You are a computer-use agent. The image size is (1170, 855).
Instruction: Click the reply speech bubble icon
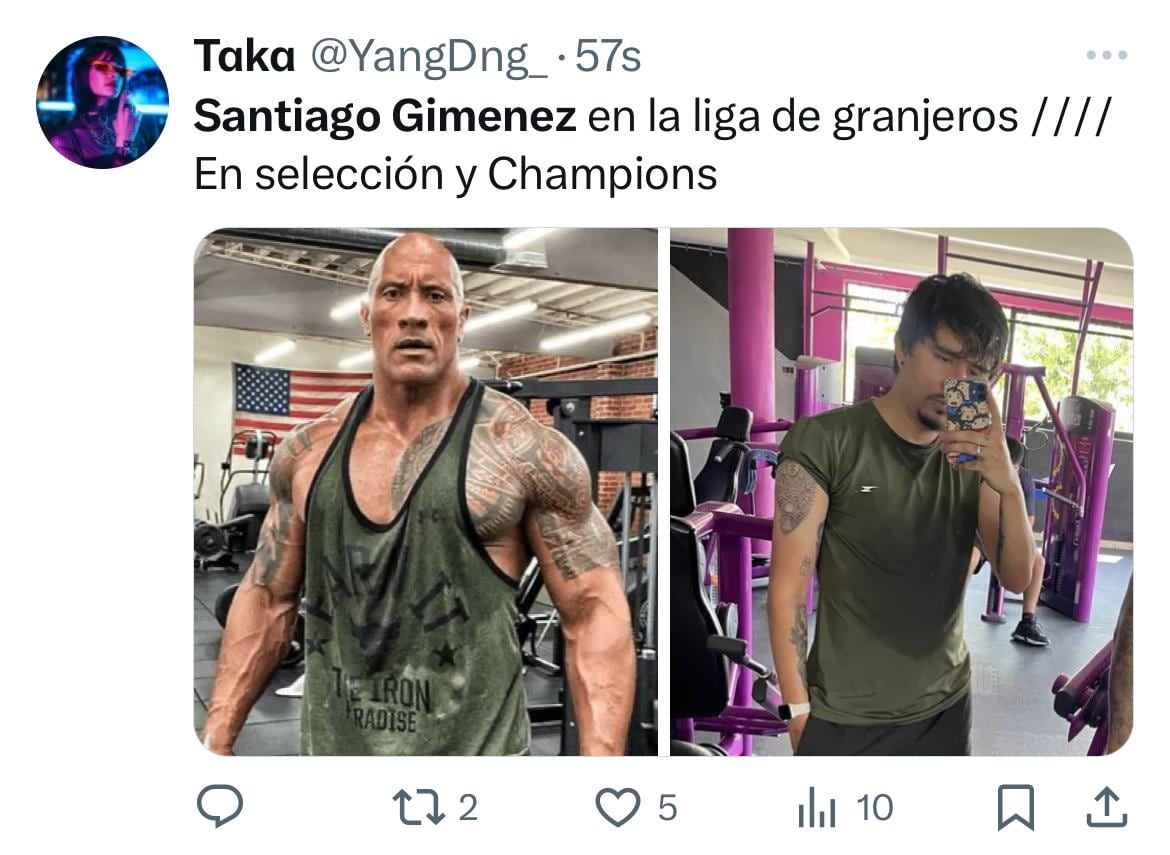coord(219,807)
